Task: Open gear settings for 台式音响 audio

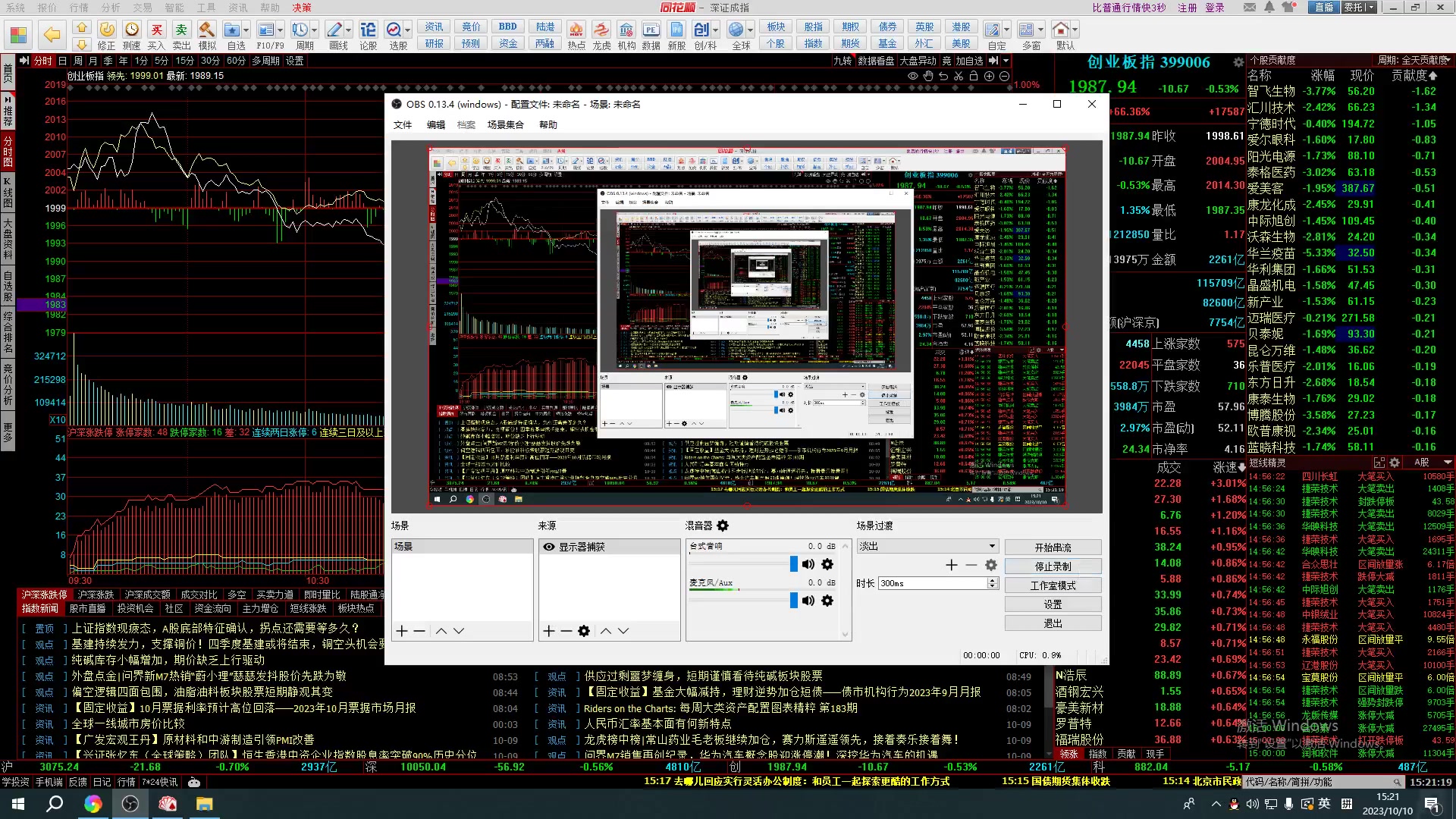Action: pos(827,564)
